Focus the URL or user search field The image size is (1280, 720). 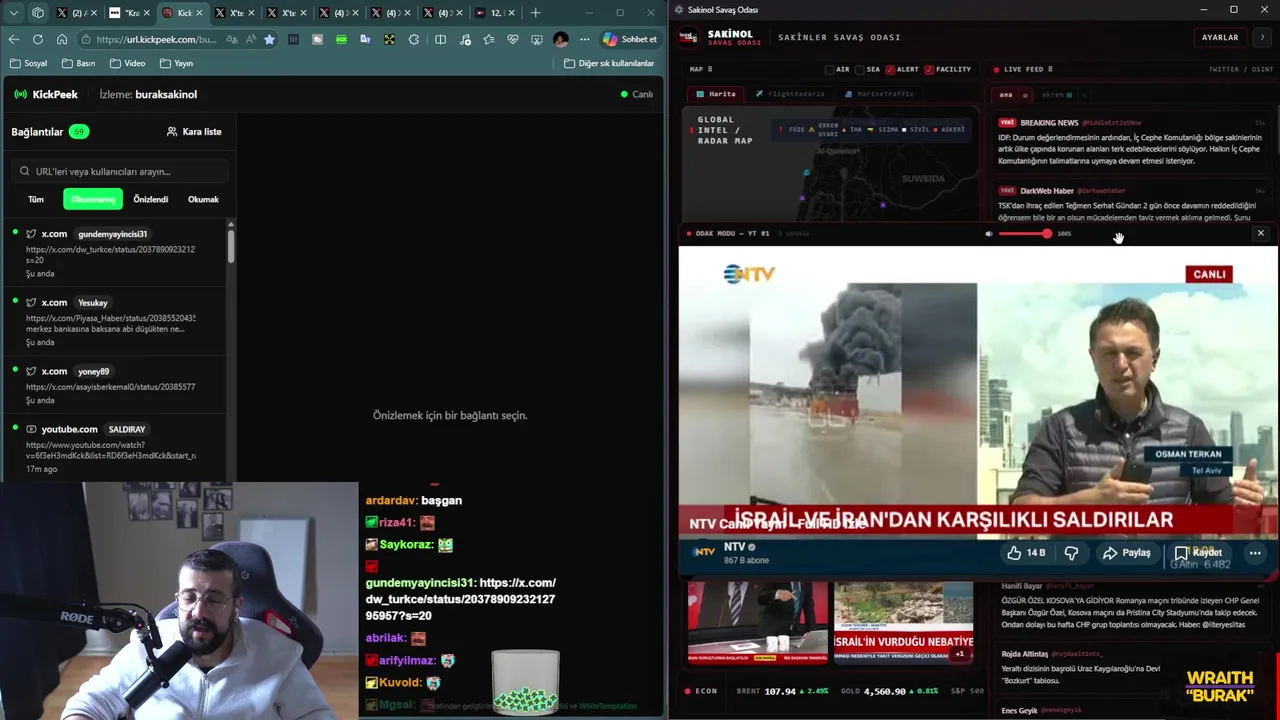(x=120, y=171)
